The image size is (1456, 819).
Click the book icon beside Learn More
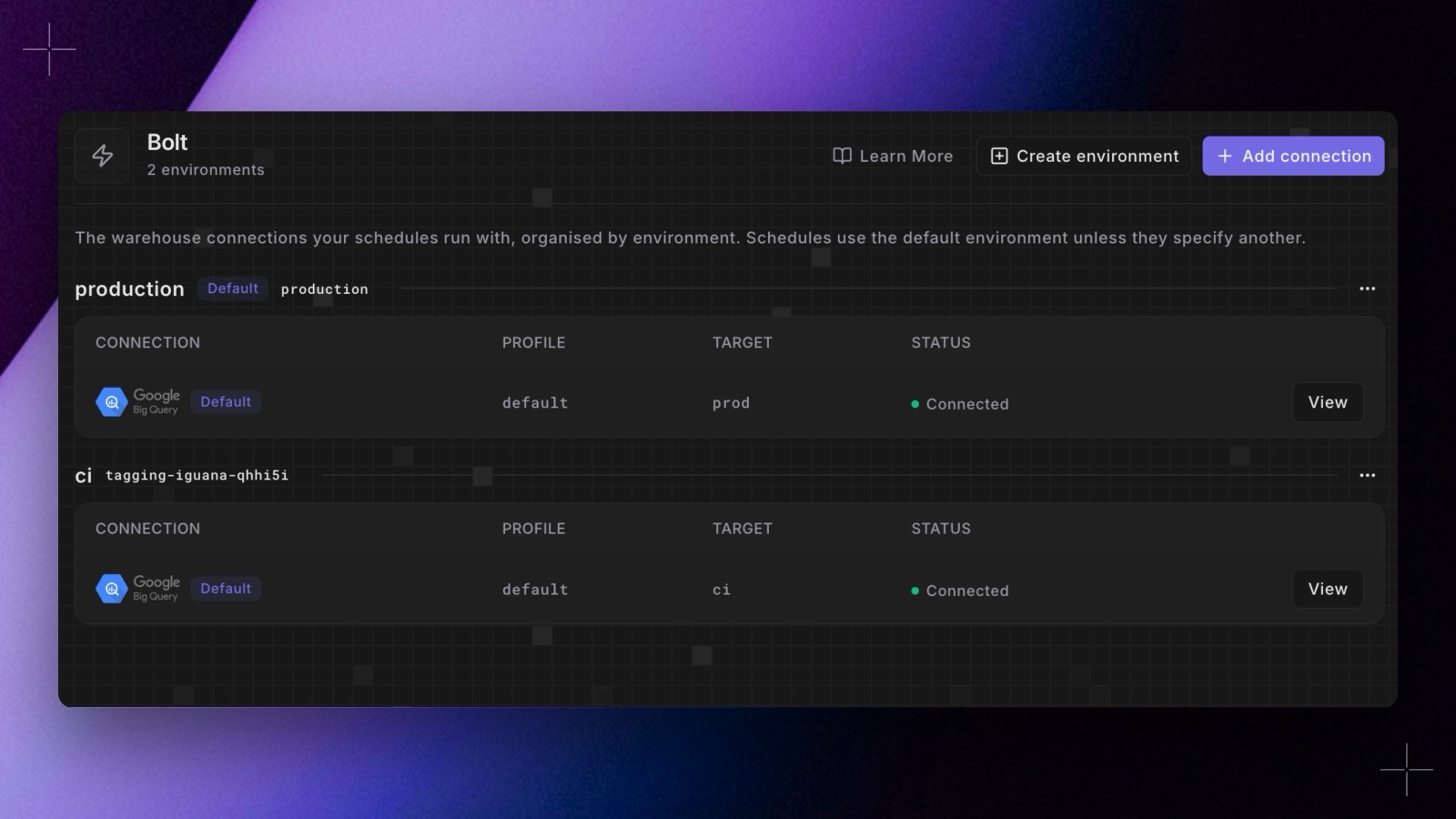coord(842,157)
